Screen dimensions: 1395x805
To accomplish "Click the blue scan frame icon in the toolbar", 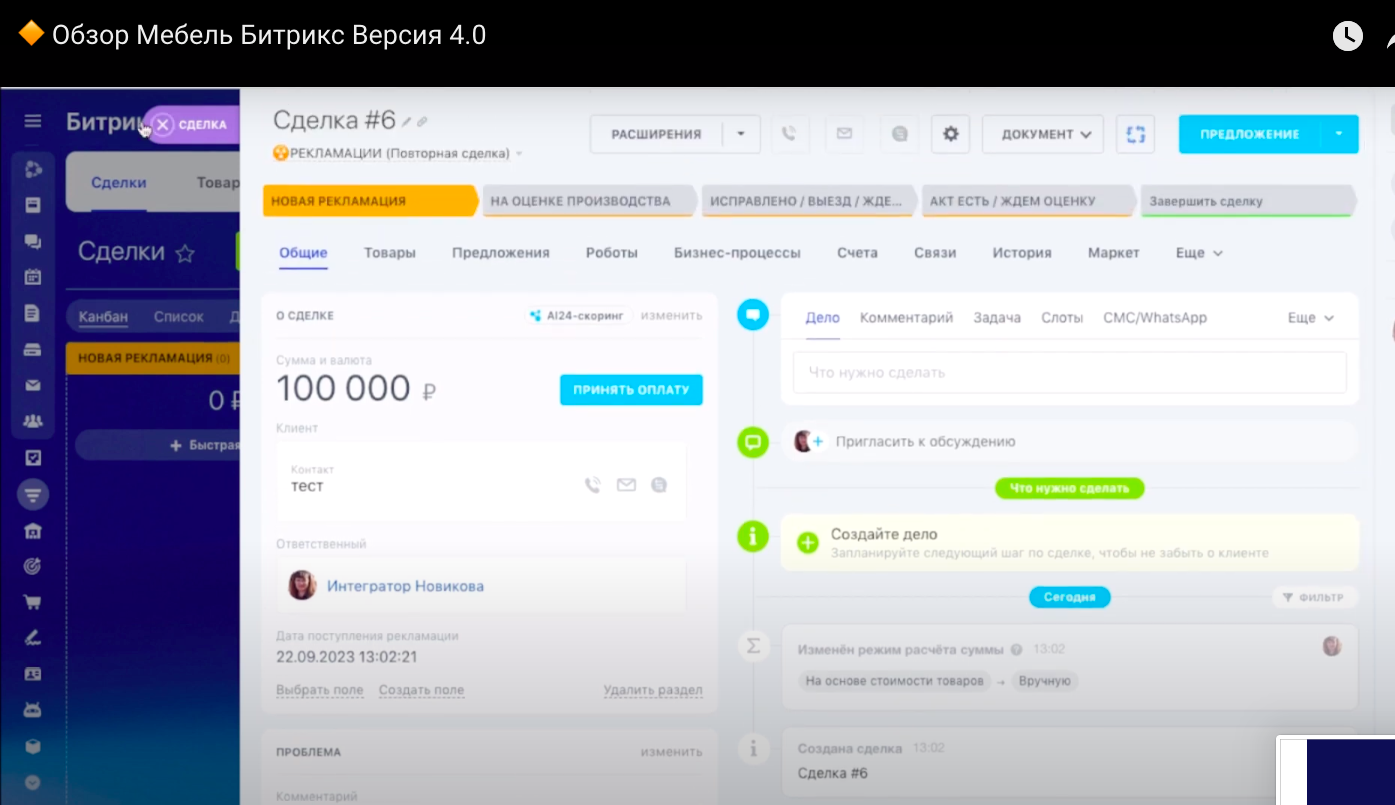I will 1135,134.
